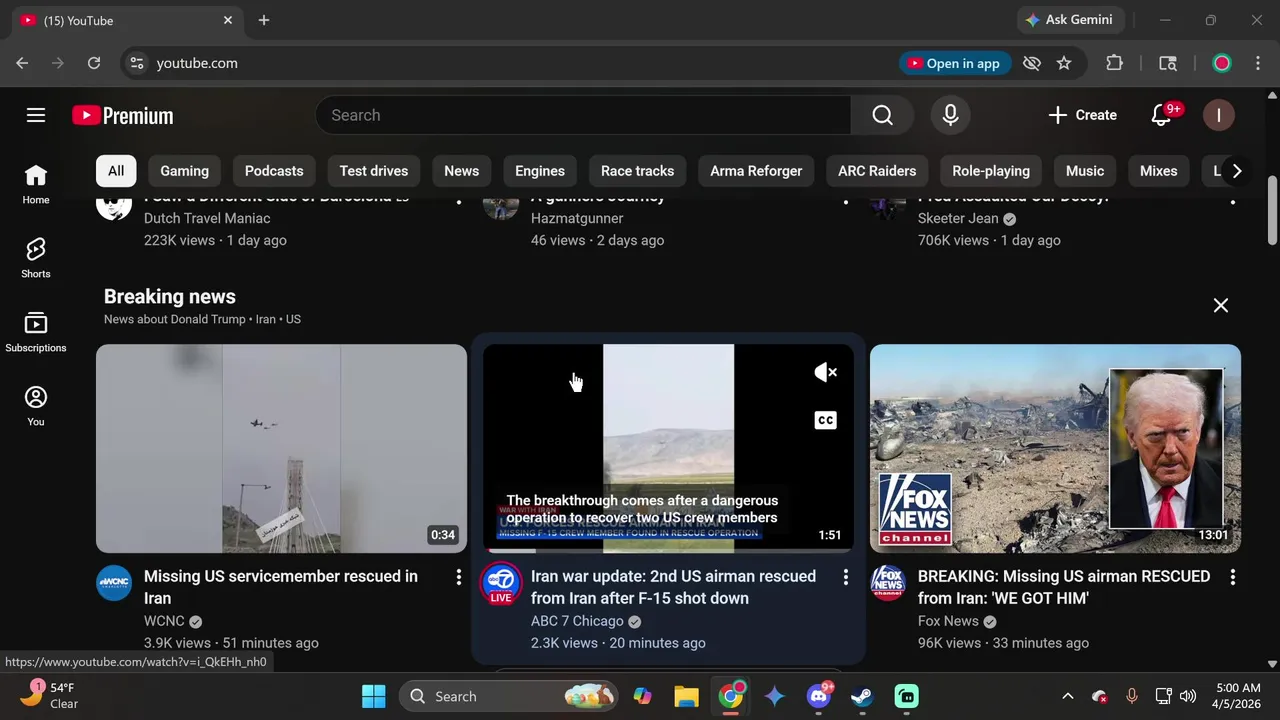Open options for Hazmatgunner video
Image resolution: width=1280 pixels, height=720 pixels.
tap(846, 201)
